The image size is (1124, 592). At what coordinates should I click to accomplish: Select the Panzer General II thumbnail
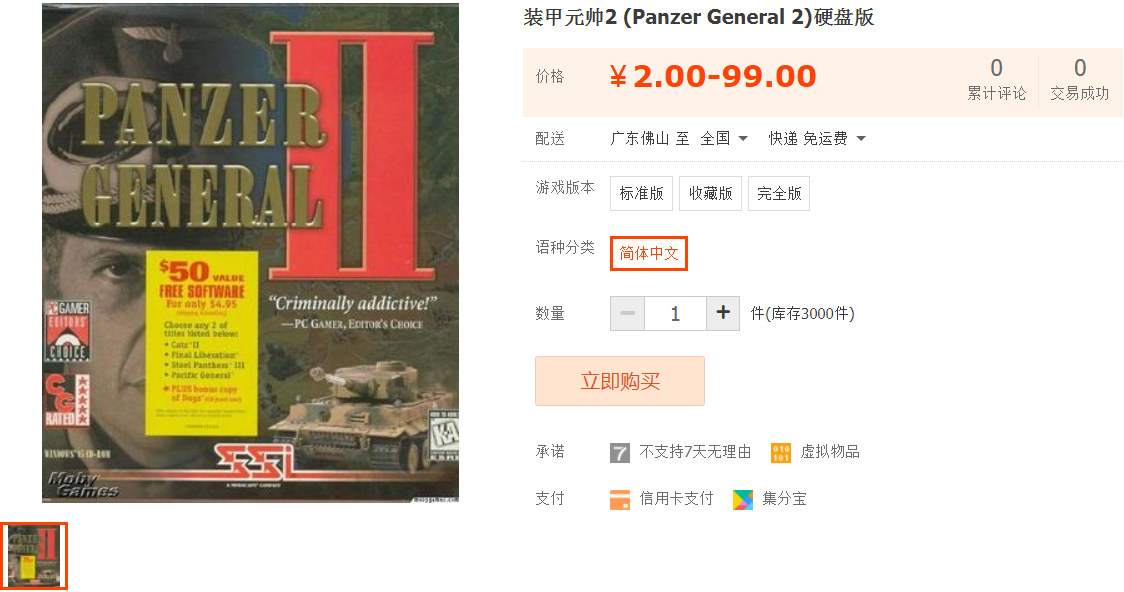tap(34, 556)
